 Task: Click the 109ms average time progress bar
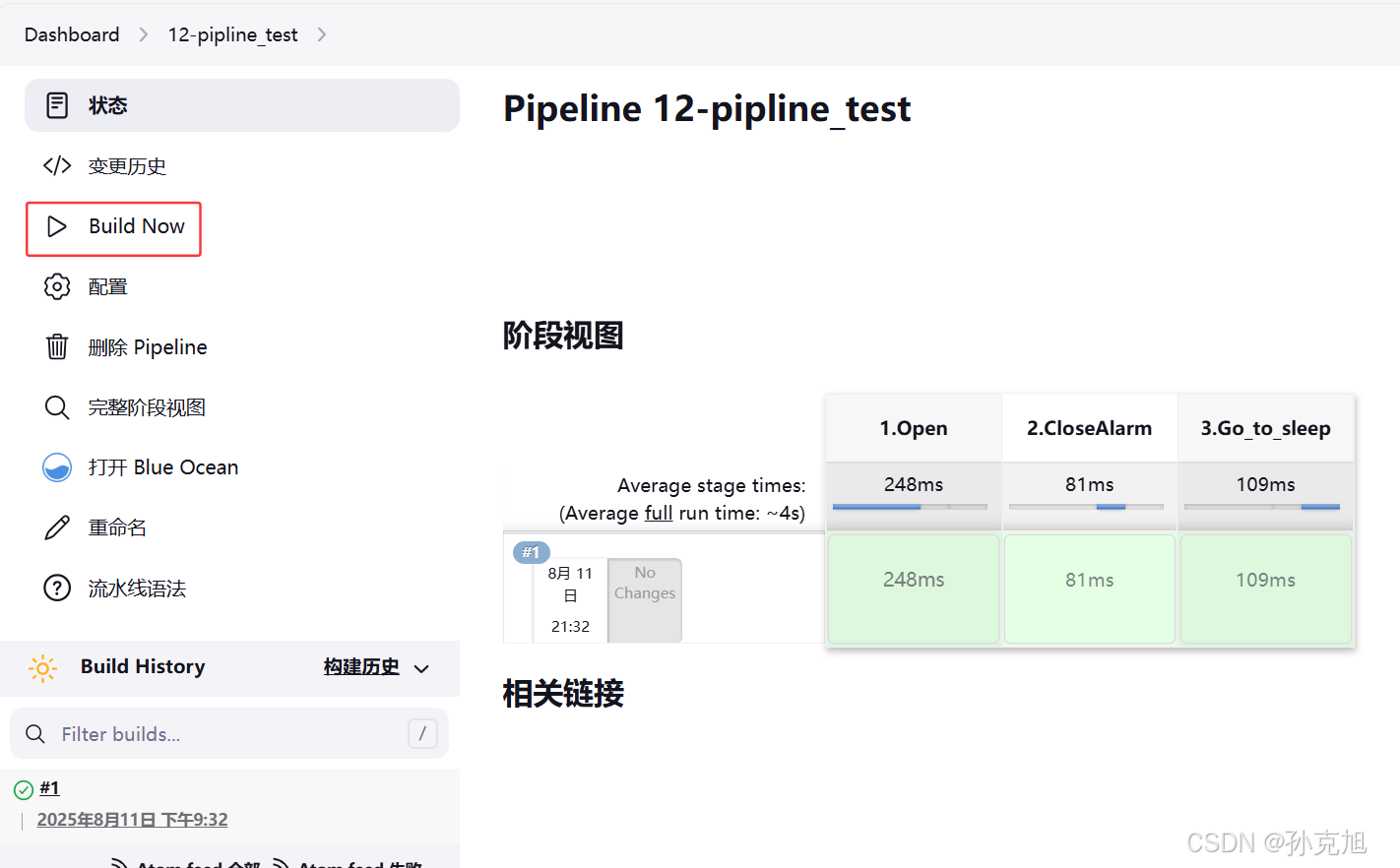pyautogui.click(x=1262, y=507)
